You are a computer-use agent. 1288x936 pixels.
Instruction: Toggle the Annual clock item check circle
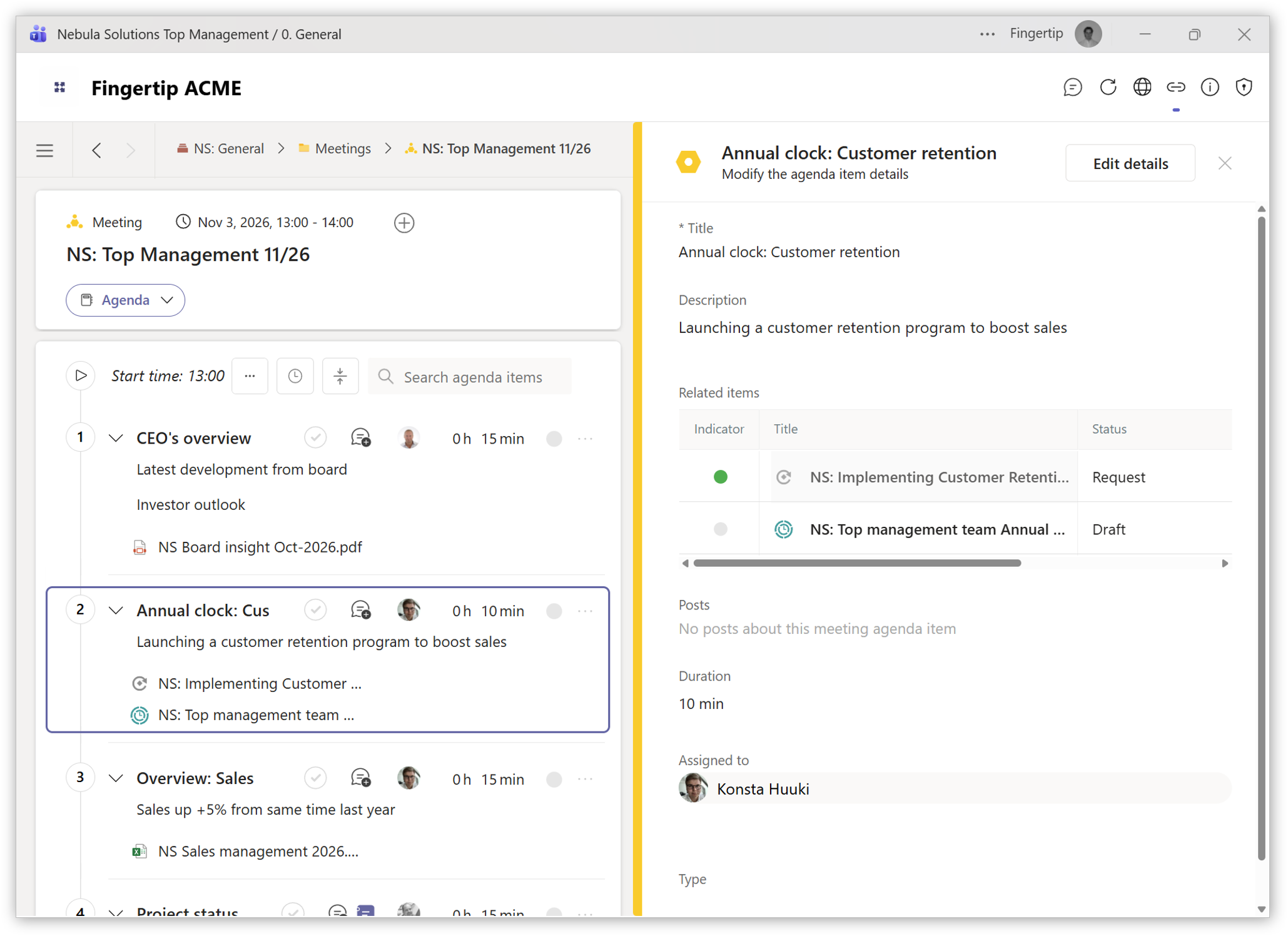tap(315, 610)
